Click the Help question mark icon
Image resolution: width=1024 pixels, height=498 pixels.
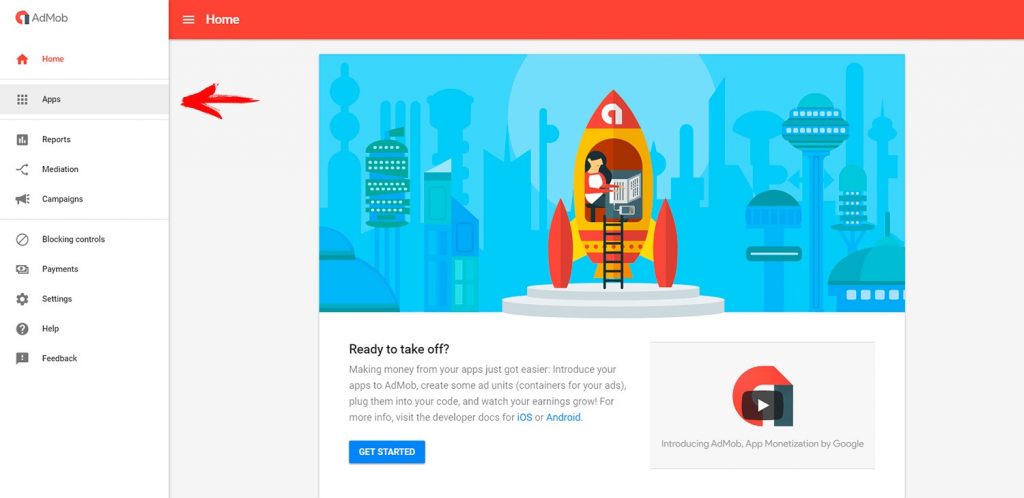point(22,329)
